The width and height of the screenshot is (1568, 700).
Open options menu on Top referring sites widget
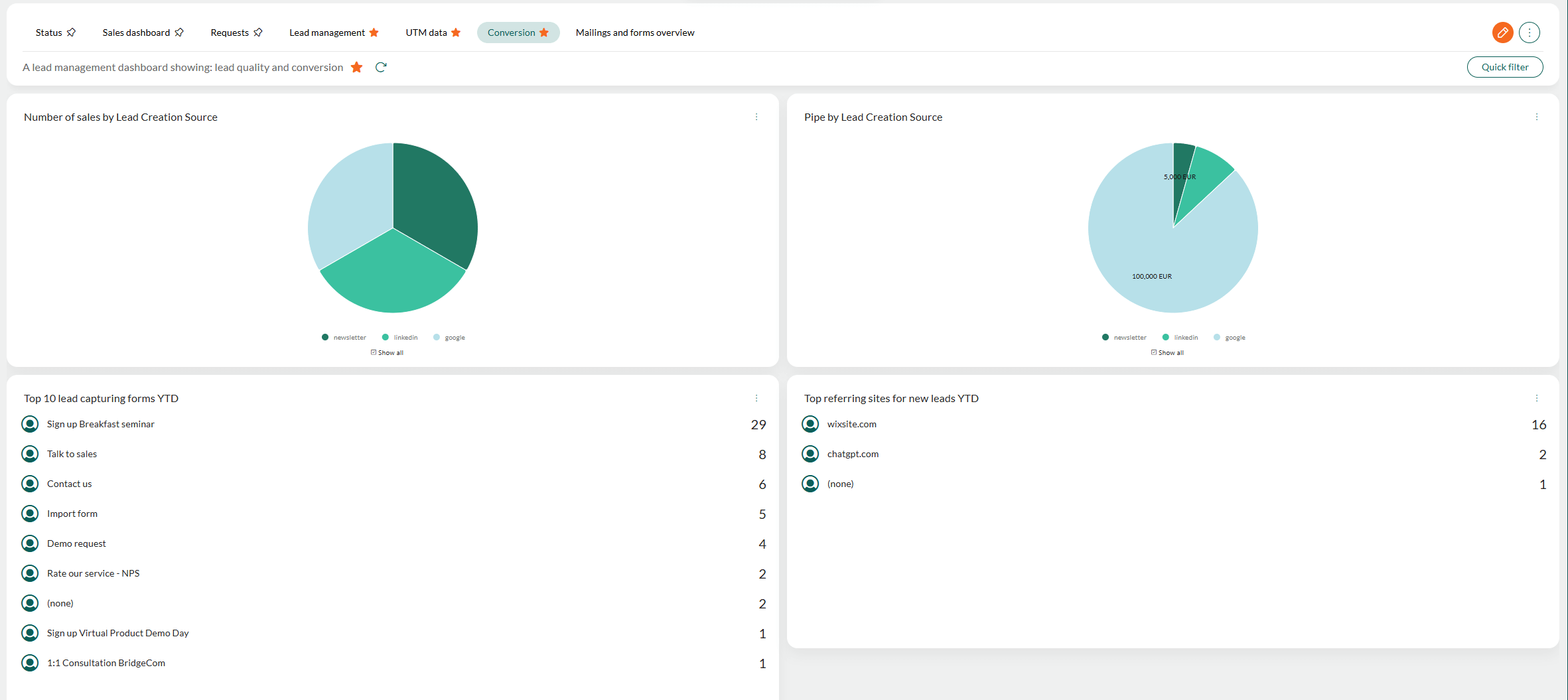pos(1537,398)
